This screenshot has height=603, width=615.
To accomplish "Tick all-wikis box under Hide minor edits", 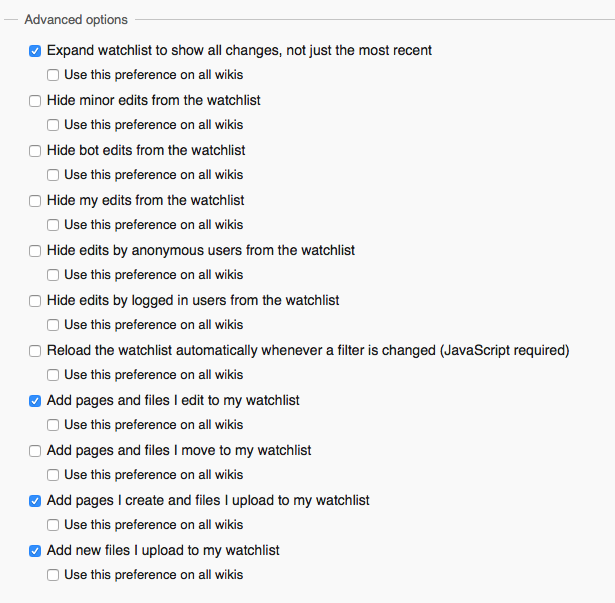I will (x=53, y=125).
